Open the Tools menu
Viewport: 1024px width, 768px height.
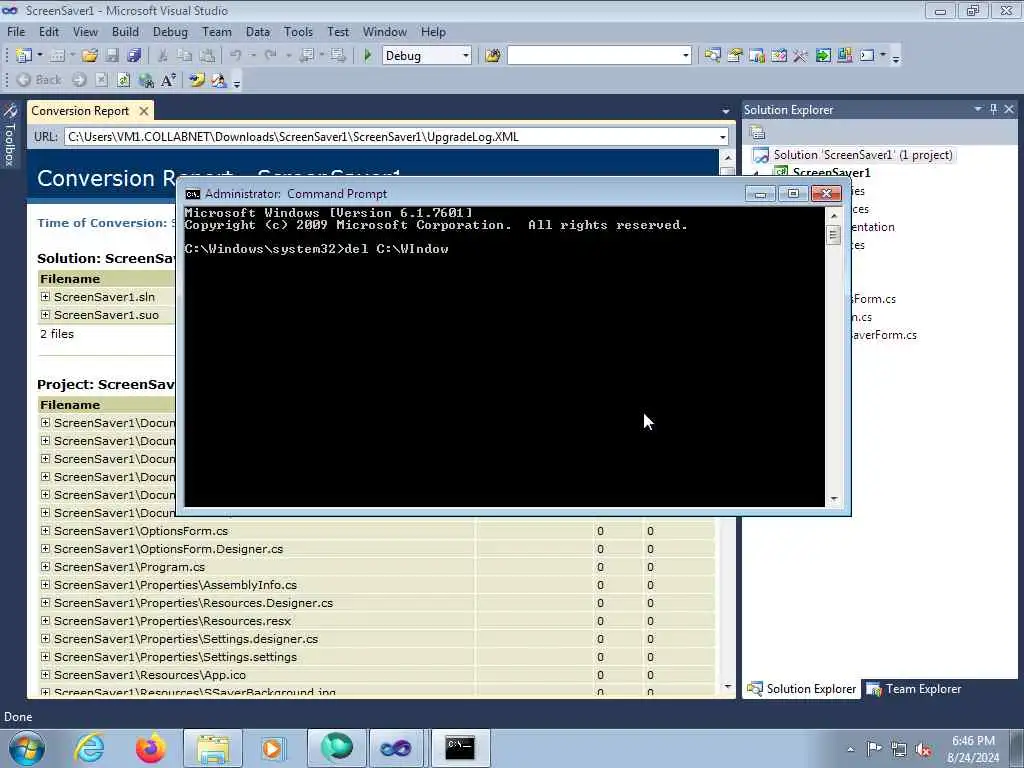pos(298,32)
